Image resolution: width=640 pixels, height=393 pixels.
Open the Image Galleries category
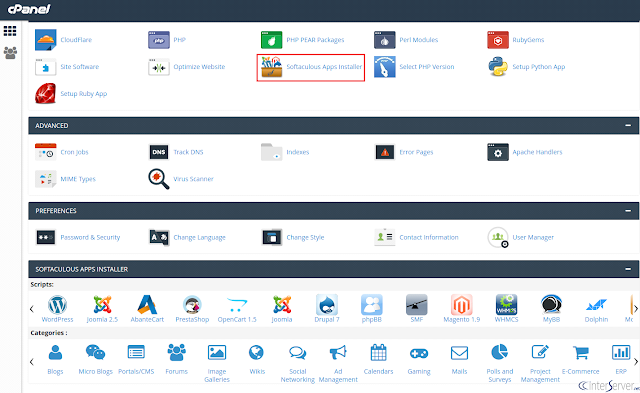coord(217,353)
